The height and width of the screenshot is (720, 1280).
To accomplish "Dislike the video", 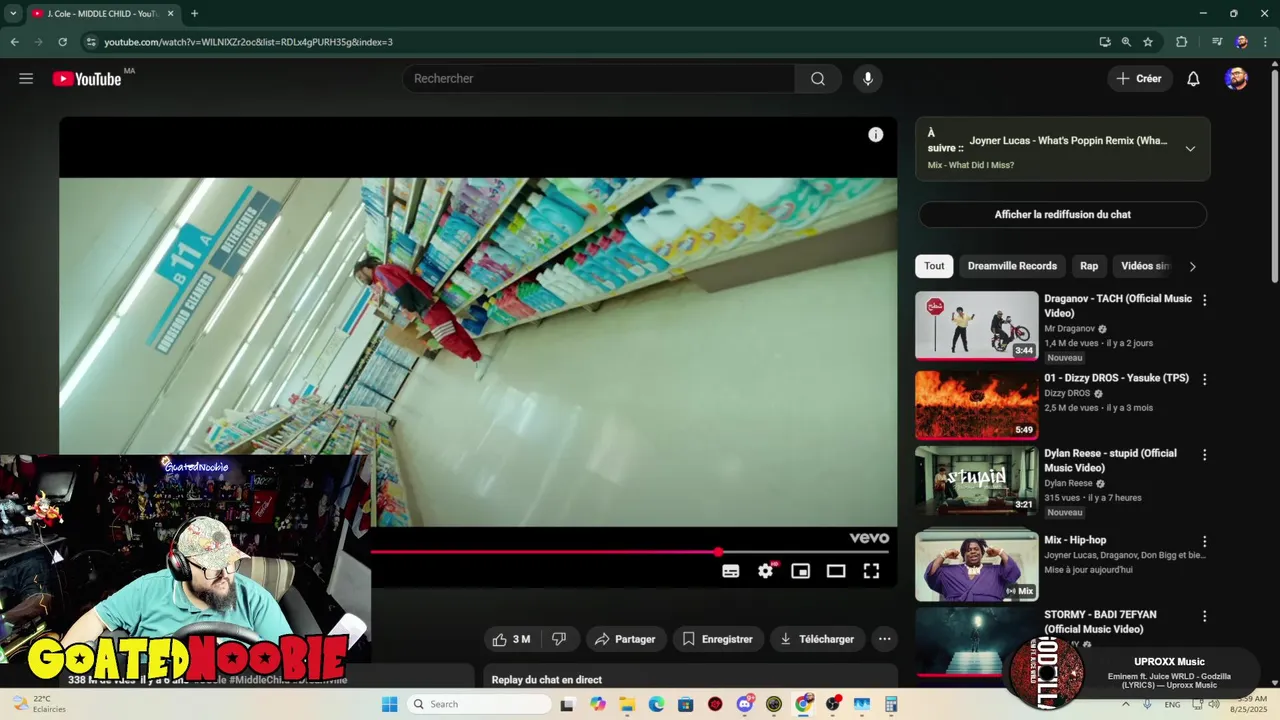I will [x=560, y=639].
